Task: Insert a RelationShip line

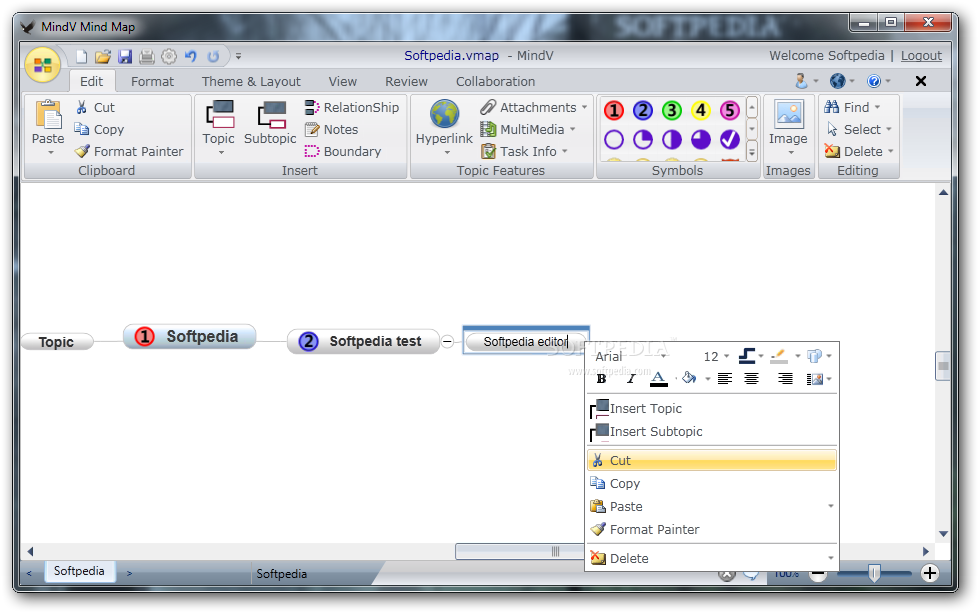Action: tap(352, 107)
